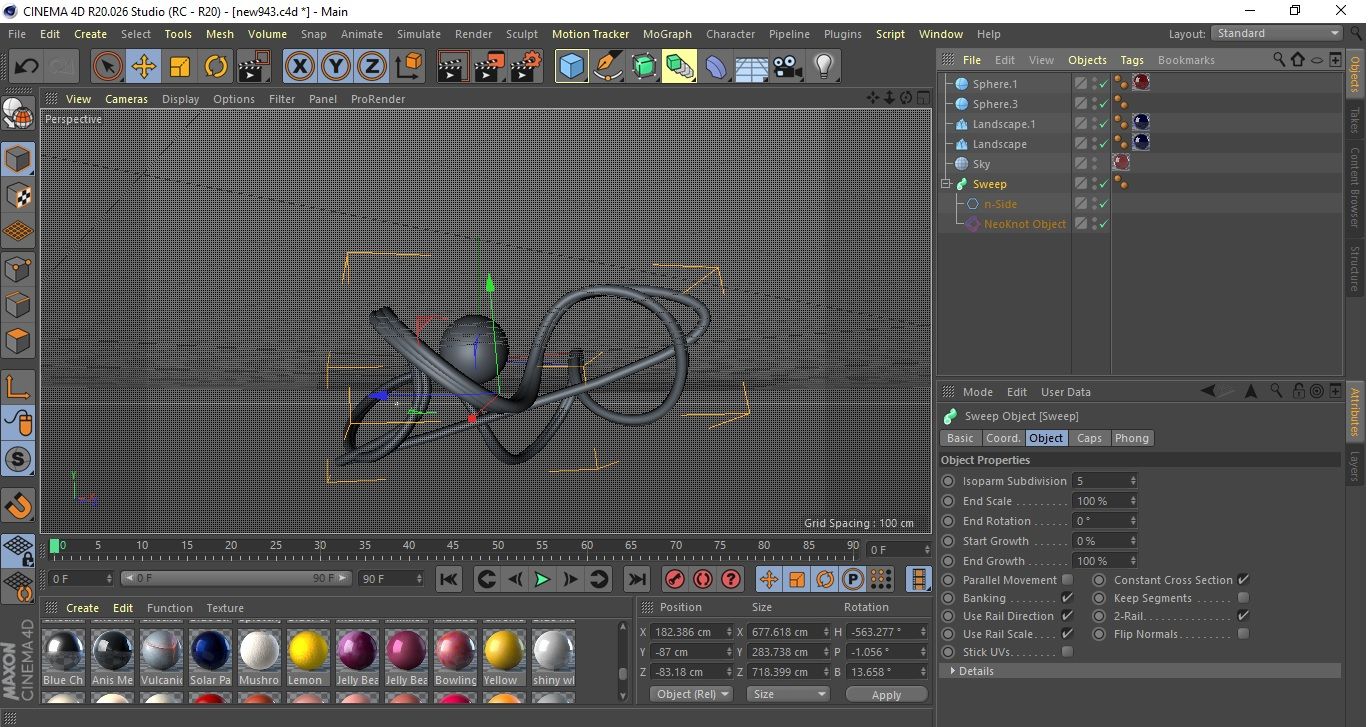Screen dimensions: 1369x727
Task: Open viewport Cameras menu
Action: pos(127,99)
